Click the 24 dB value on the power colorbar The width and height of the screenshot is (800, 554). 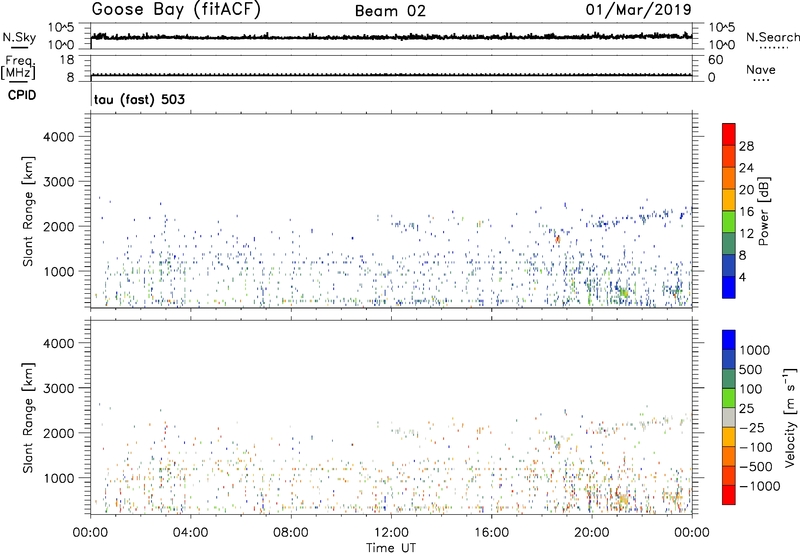[x=746, y=168]
